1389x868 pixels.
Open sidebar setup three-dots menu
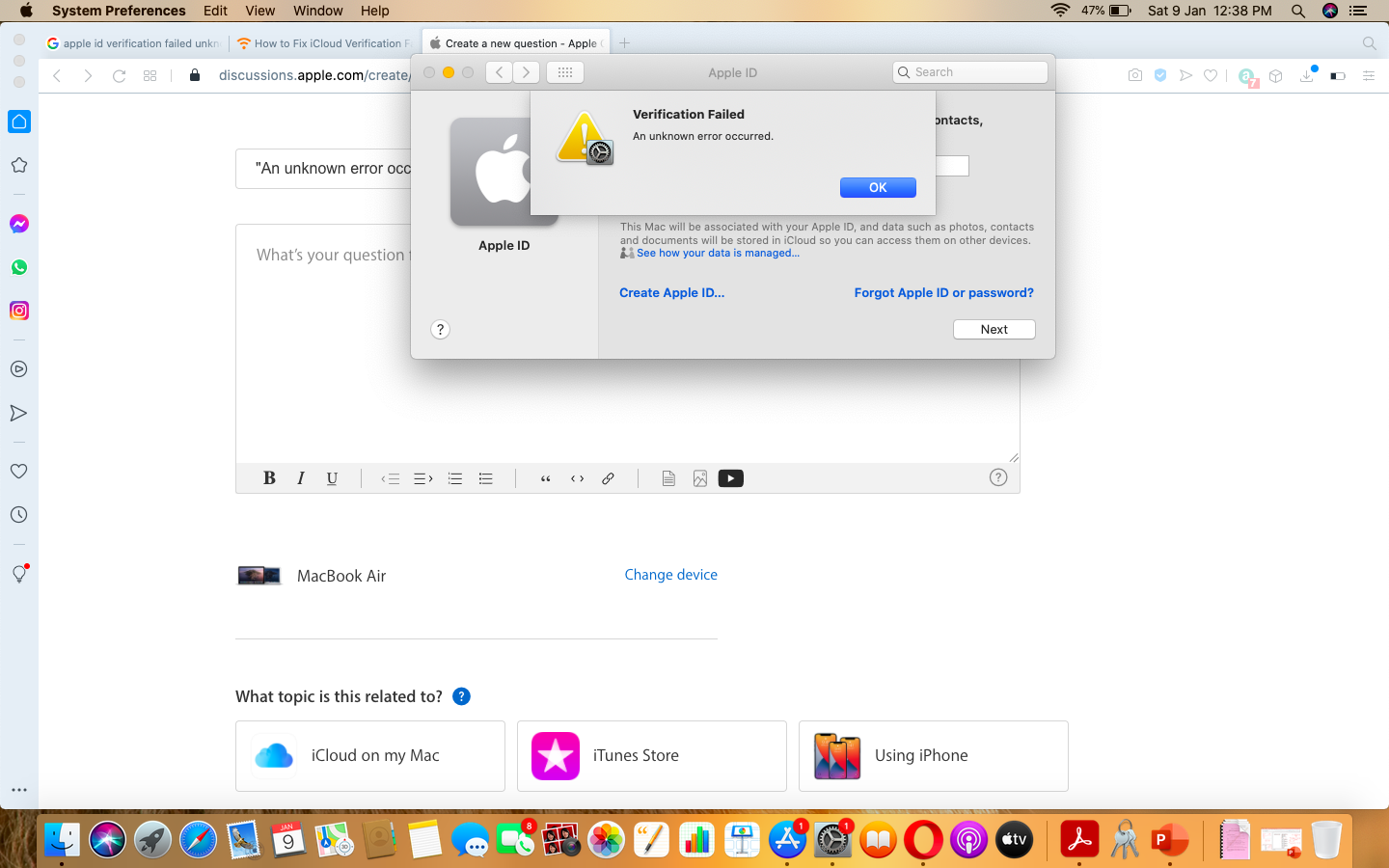19,790
